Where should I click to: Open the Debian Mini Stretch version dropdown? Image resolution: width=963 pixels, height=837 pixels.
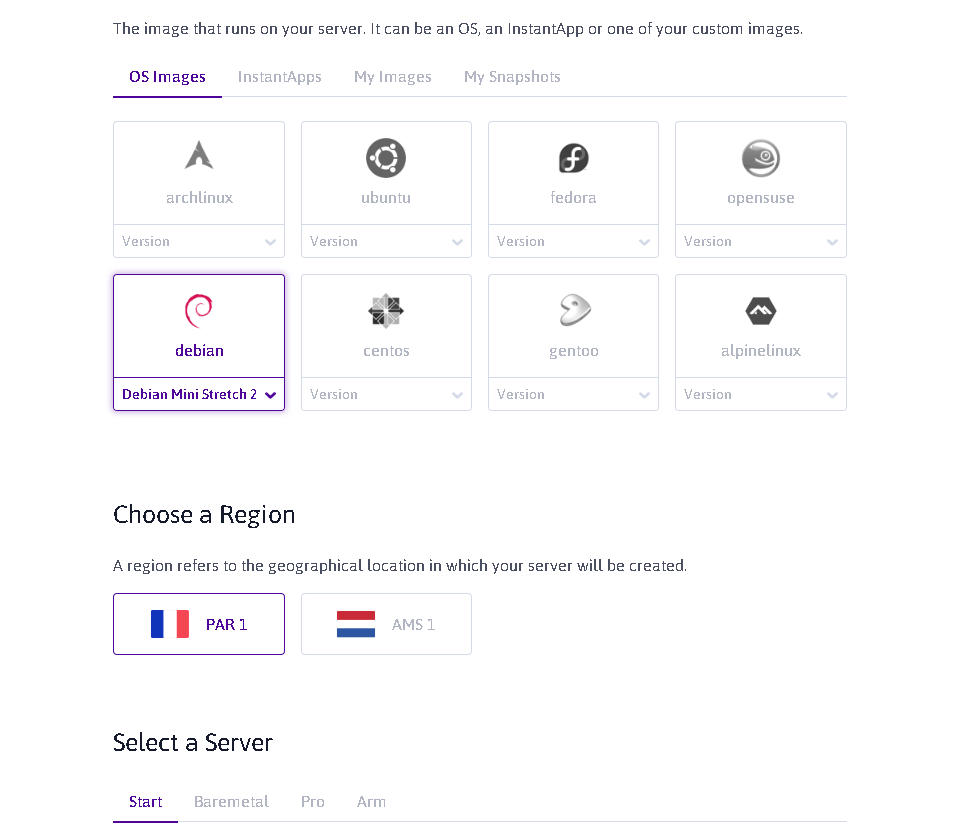tap(199, 394)
